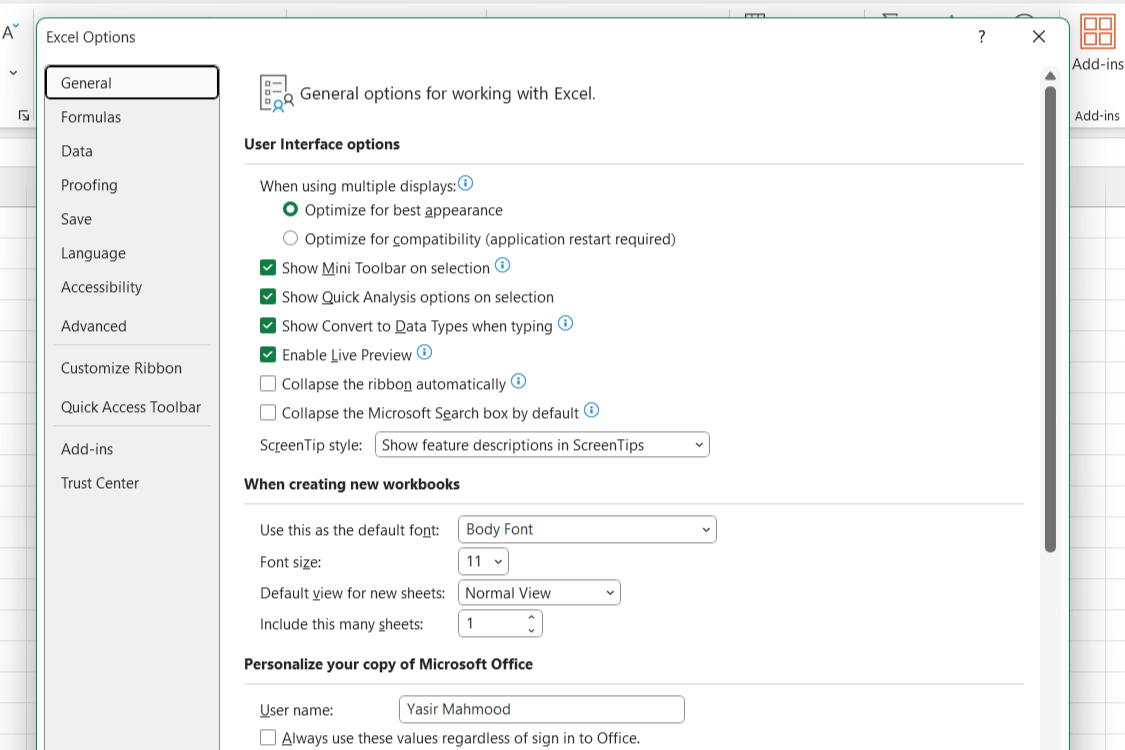This screenshot has width=1125, height=750.
Task: Open the Add-ins category in options list
Action: tap(132, 449)
